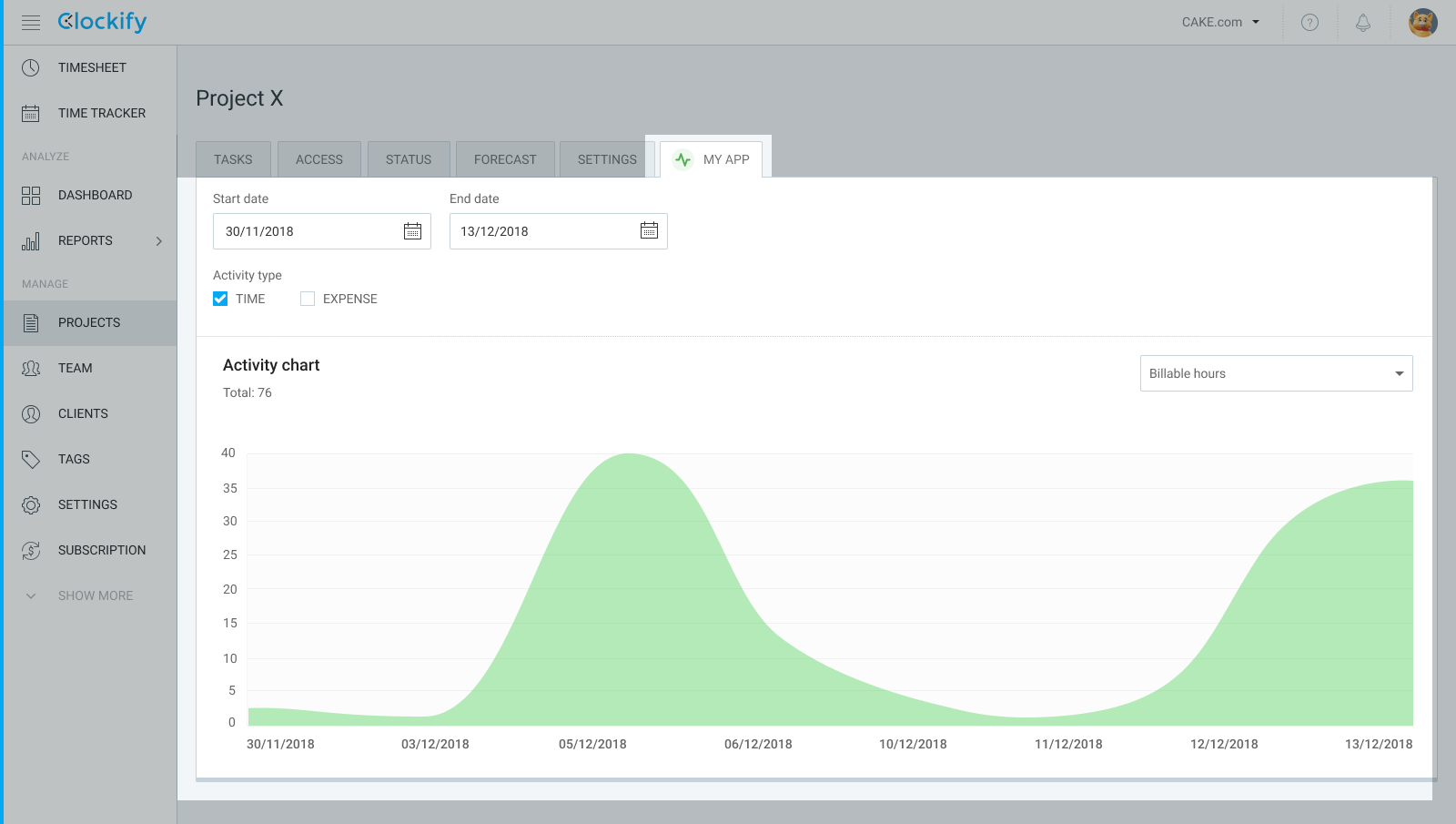Open the Billable hours dropdown
This screenshot has width=1456, height=824.
1276,373
